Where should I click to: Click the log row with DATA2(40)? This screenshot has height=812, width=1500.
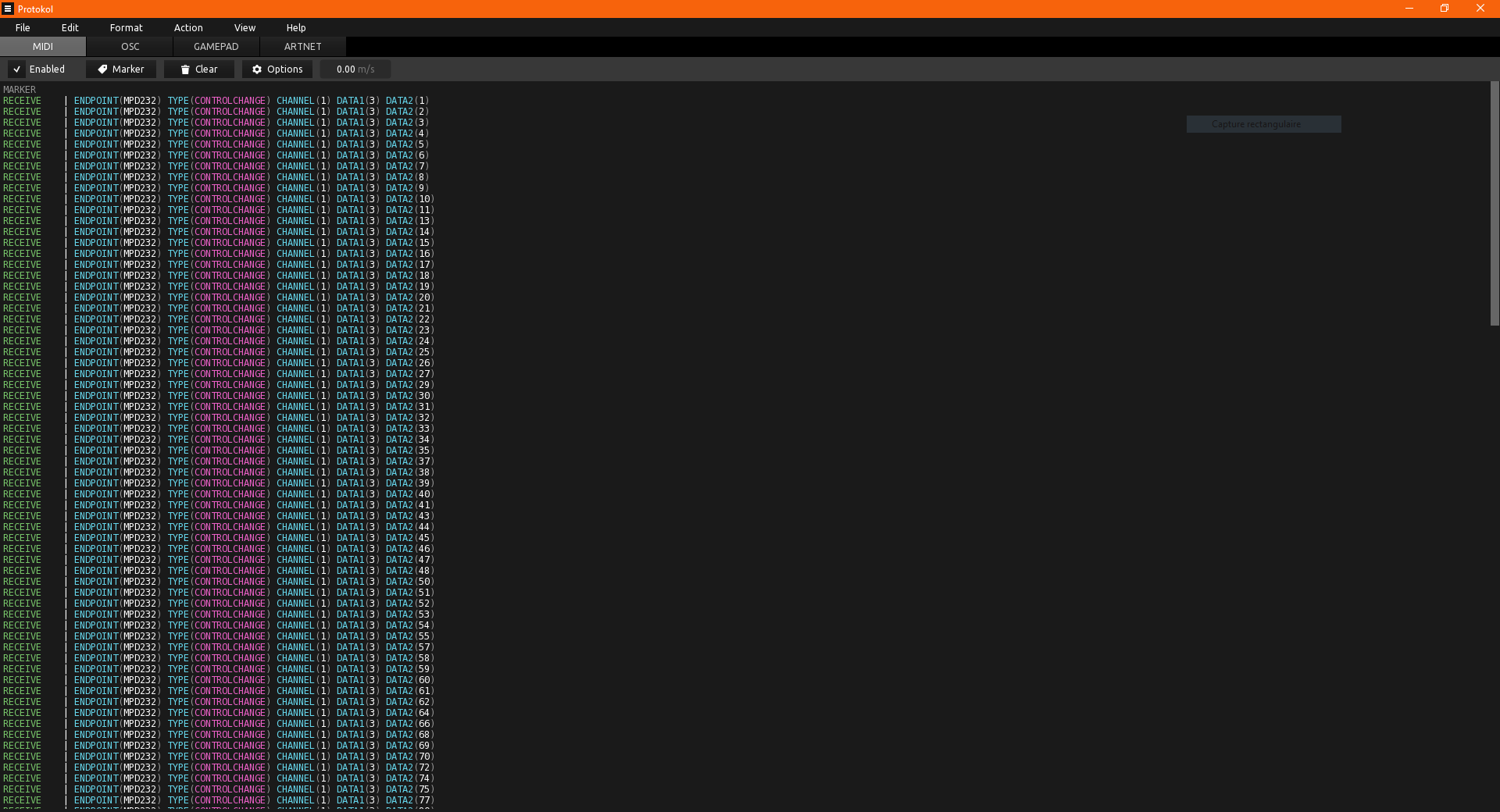[219, 494]
